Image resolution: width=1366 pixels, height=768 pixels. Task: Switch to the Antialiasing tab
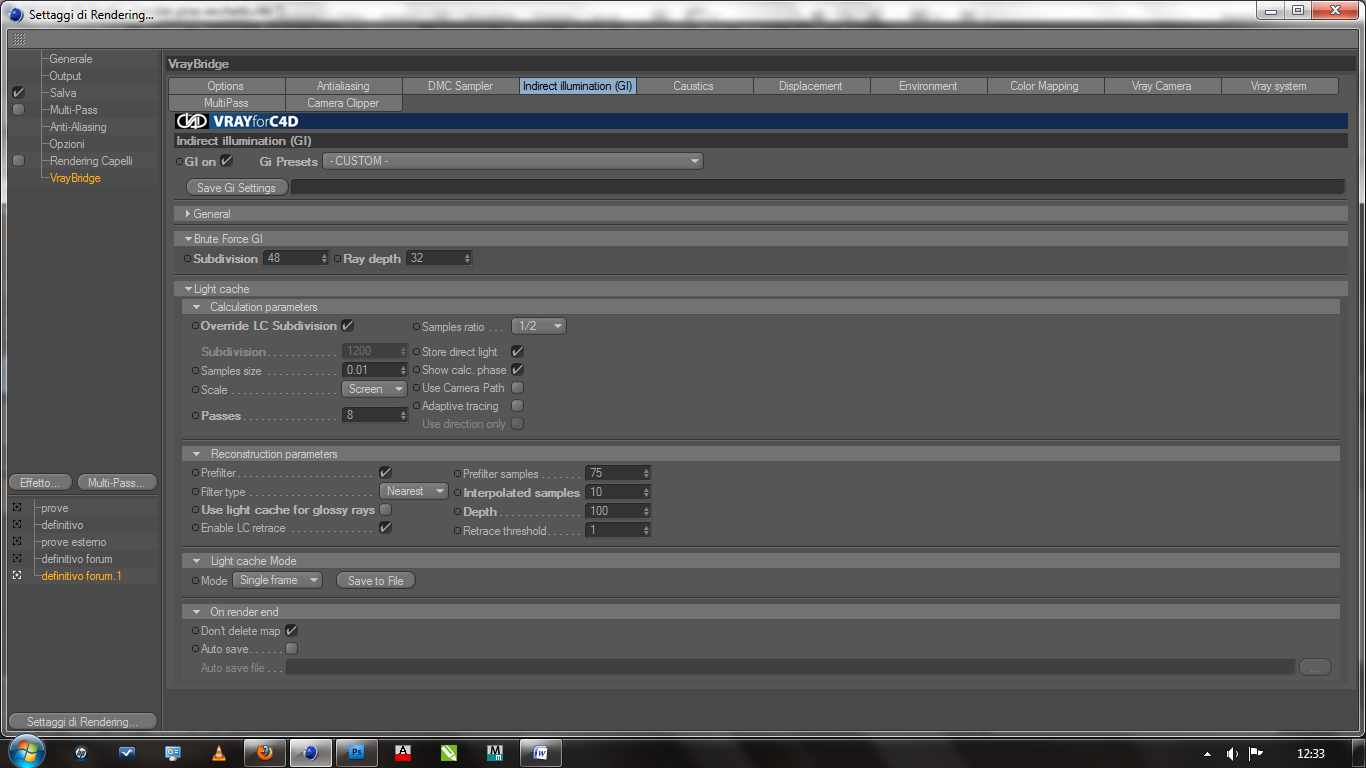(x=343, y=86)
